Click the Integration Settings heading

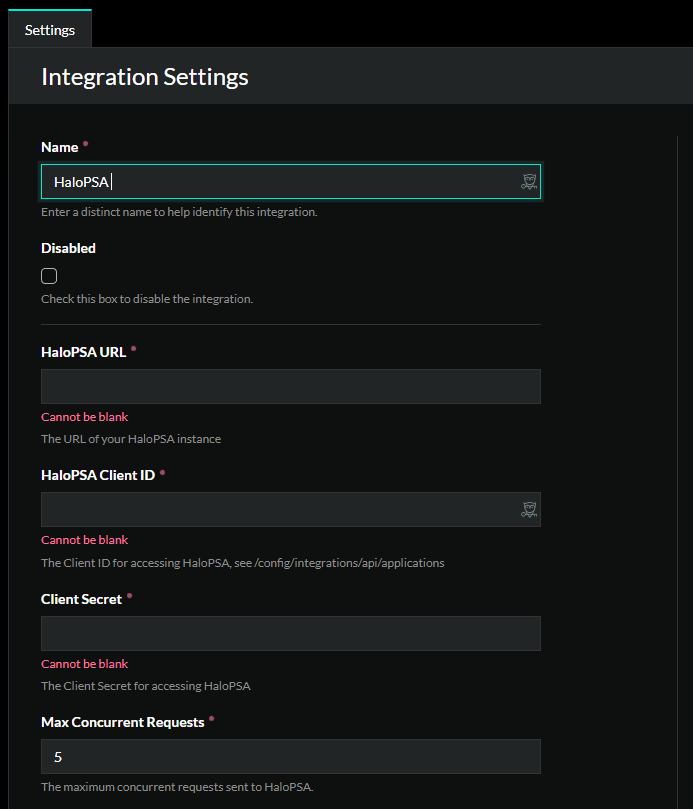(x=145, y=77)
